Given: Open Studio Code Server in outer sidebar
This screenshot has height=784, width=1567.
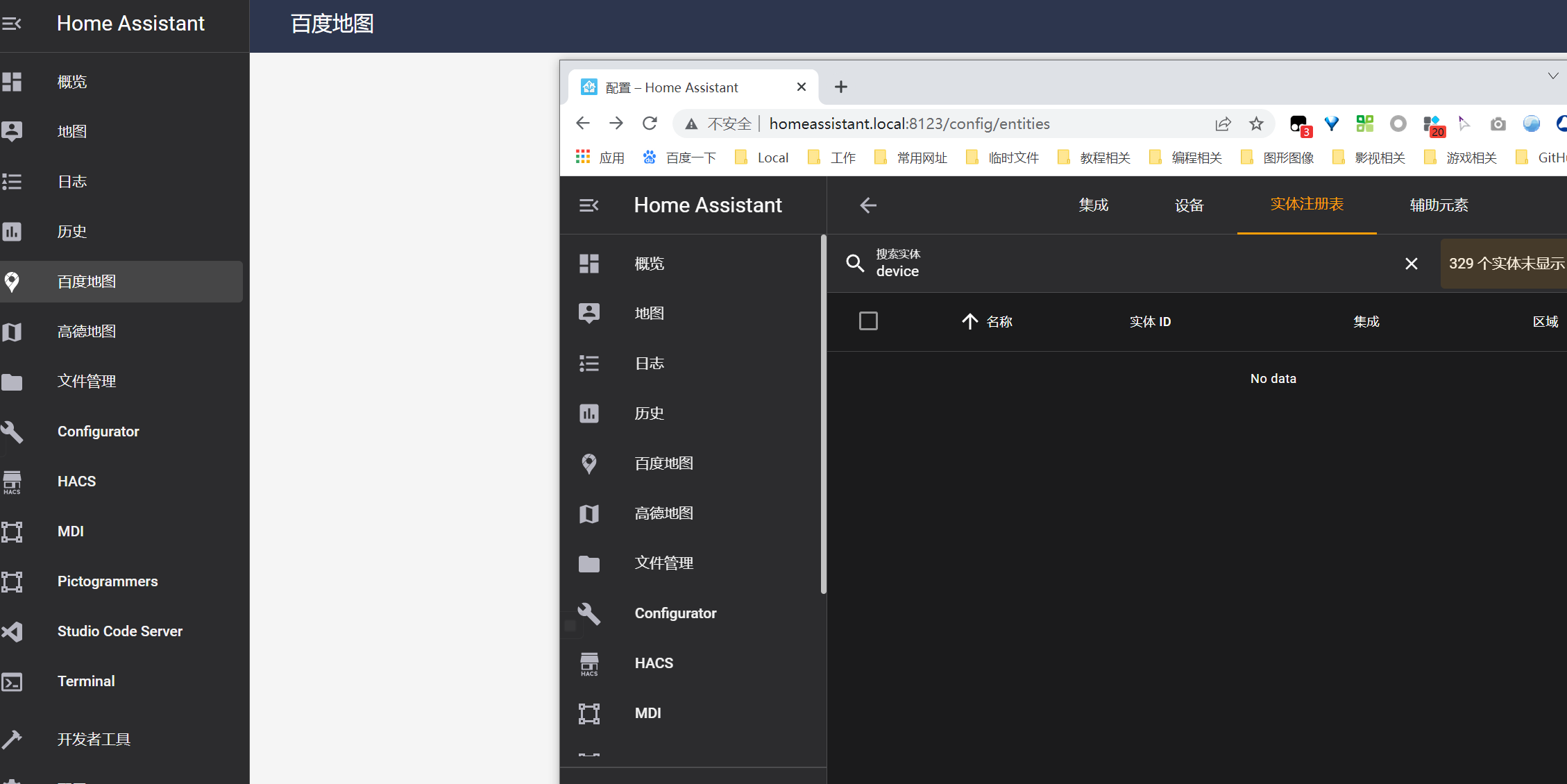Looking at the screenshot, I should point(121,631).
